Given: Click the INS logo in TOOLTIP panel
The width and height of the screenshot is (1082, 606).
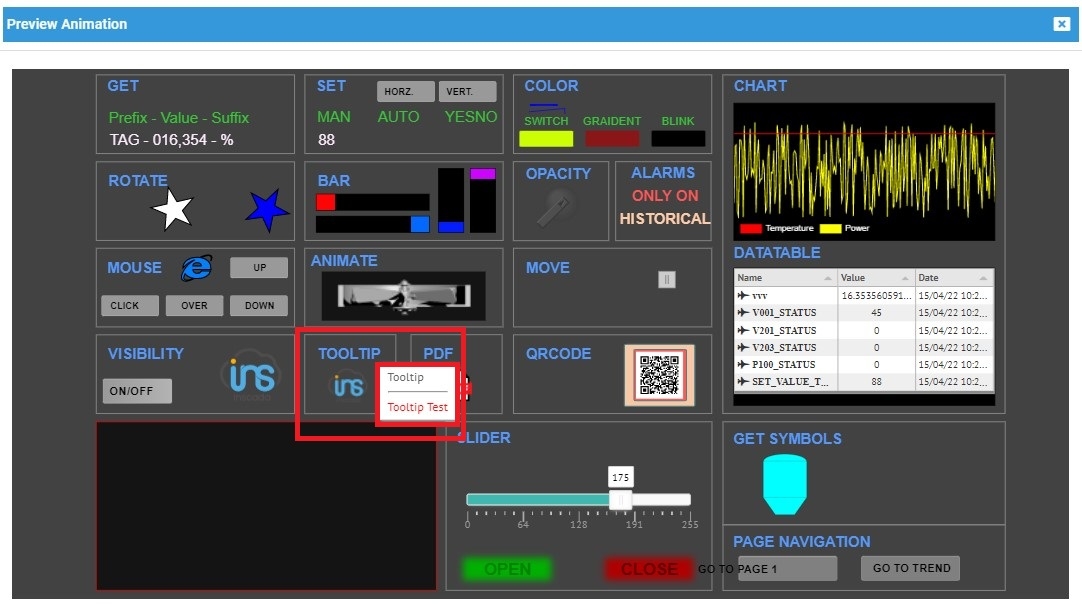Looking at the screenshot, I should point(348,385).
